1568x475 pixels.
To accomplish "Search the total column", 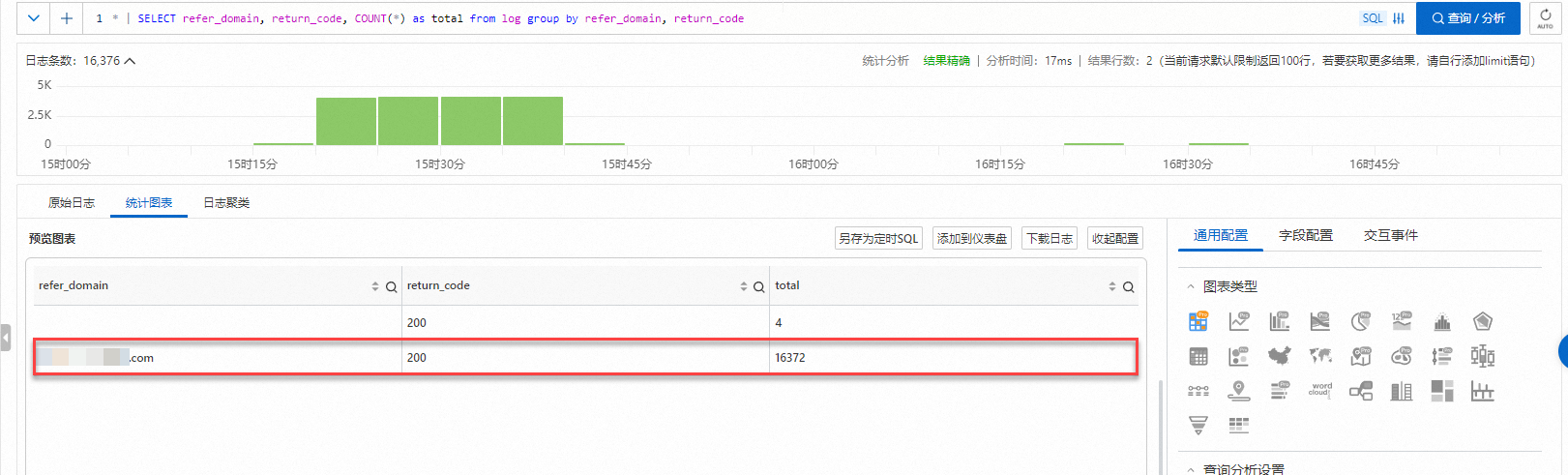I will 1128,287.
